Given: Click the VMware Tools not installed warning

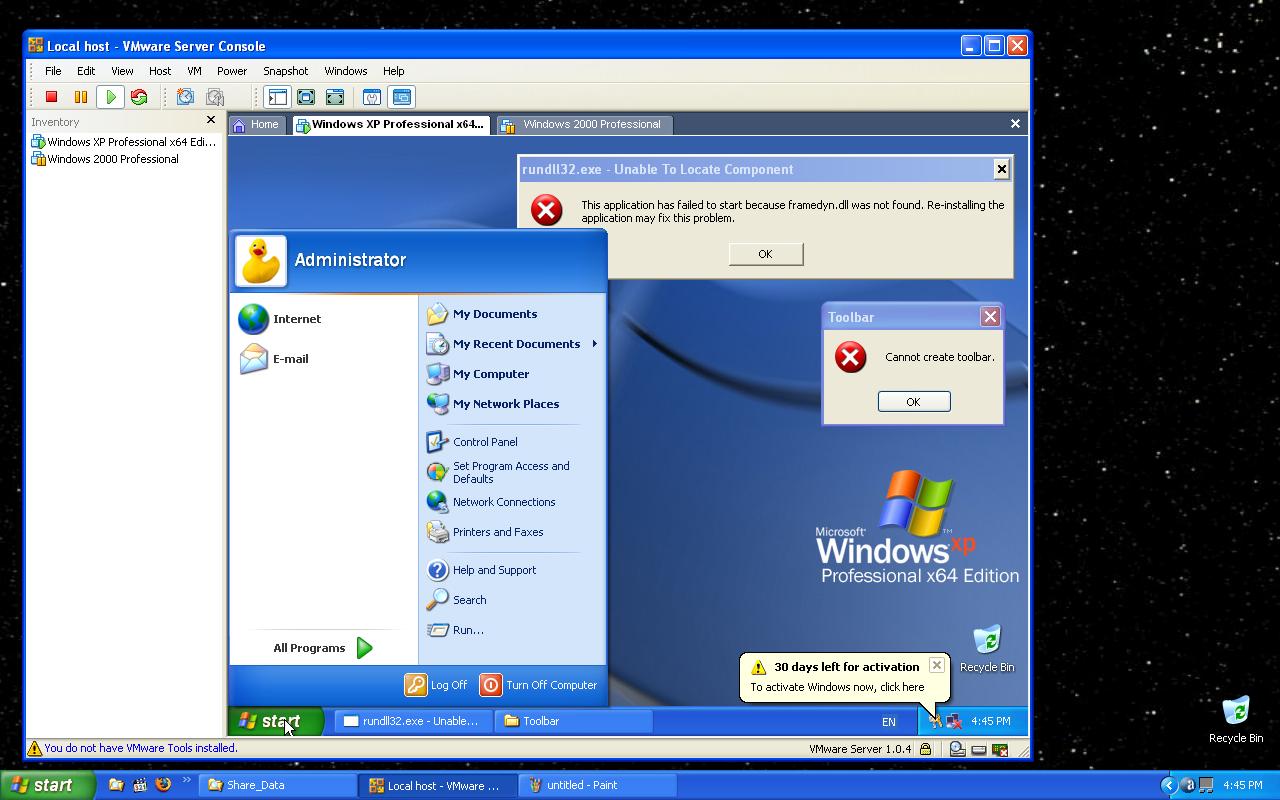Looking at the screenshot, I should 133,748.
